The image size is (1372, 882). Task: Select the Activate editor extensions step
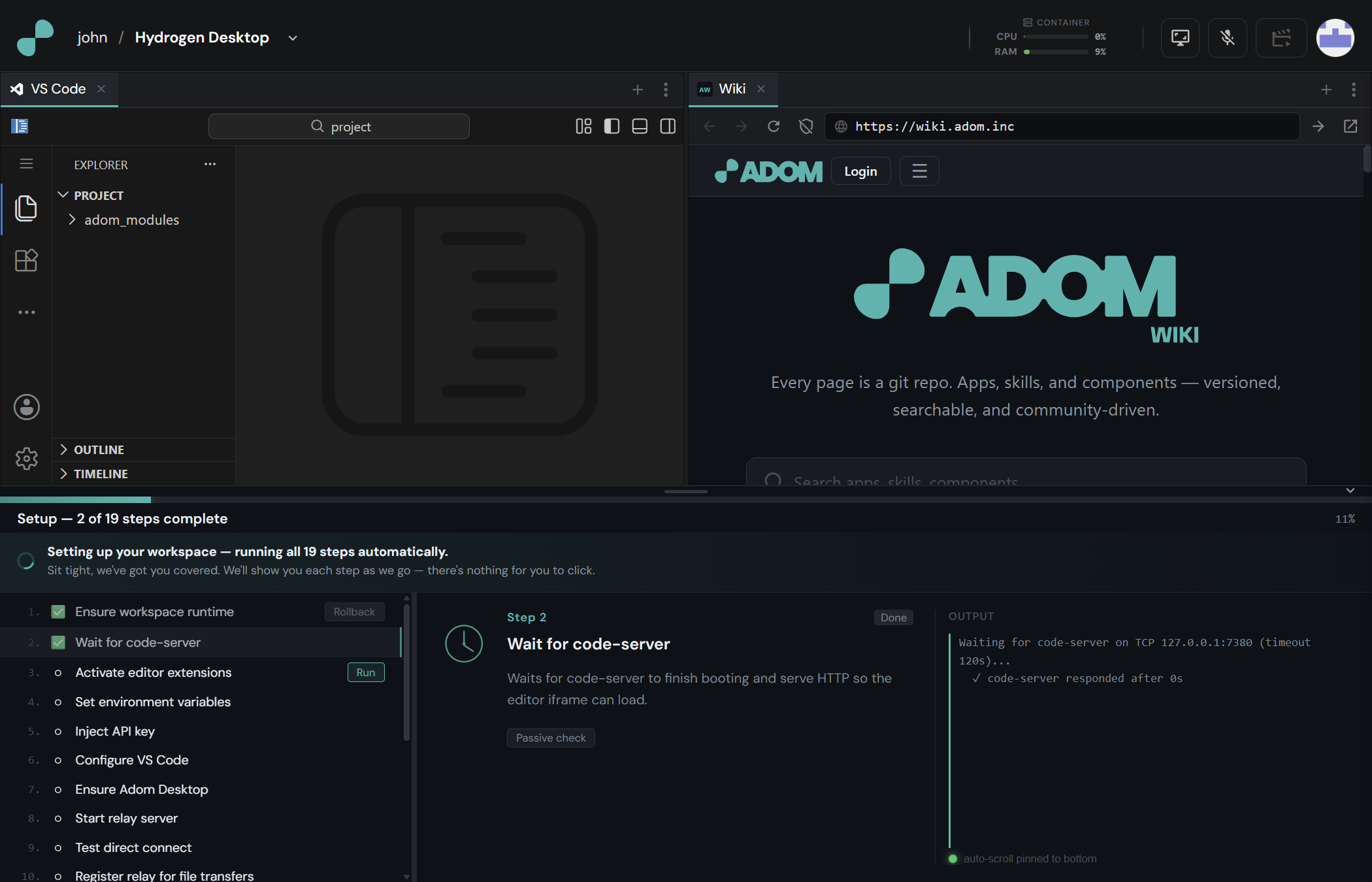coord(200,673)
